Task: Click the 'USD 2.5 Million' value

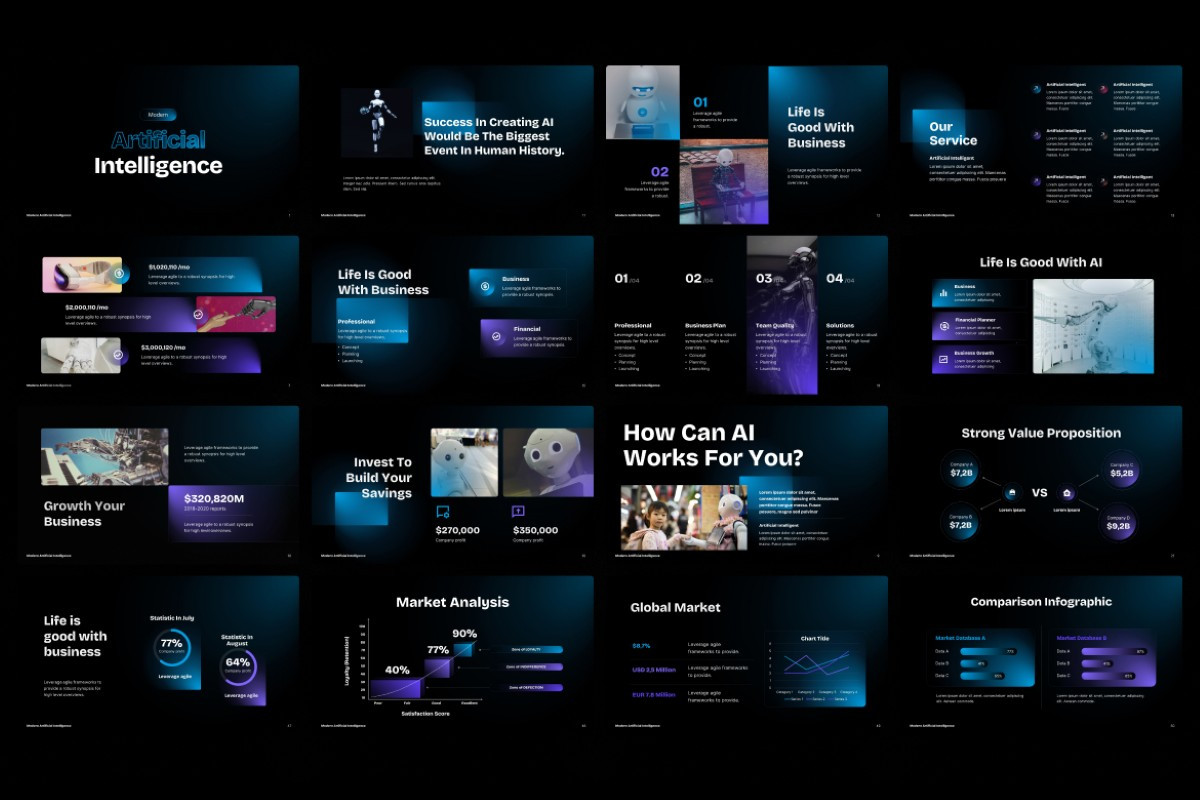Action: [x=653, y=669]
